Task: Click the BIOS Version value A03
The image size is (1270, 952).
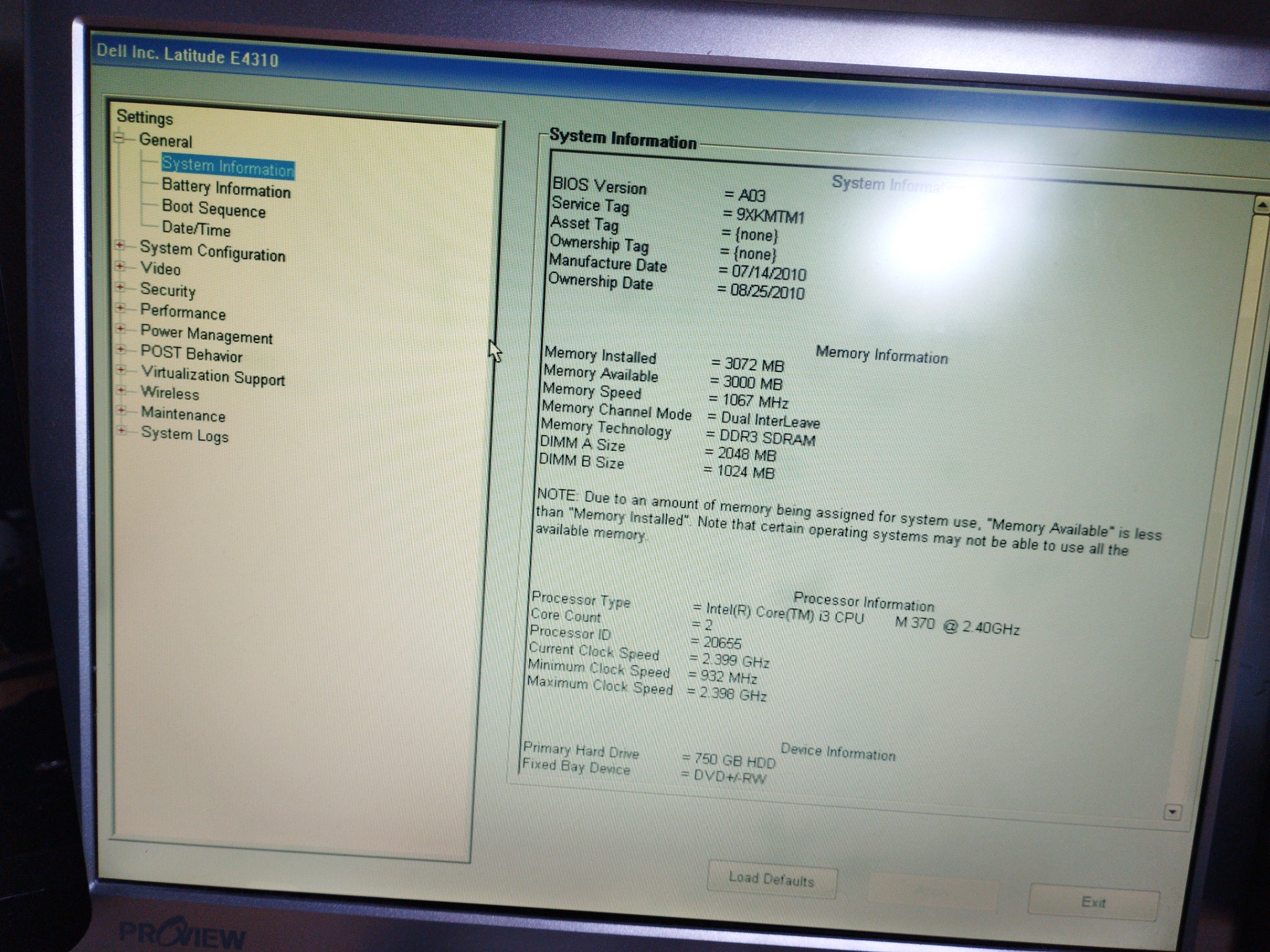Action: (x=751, y=196)
